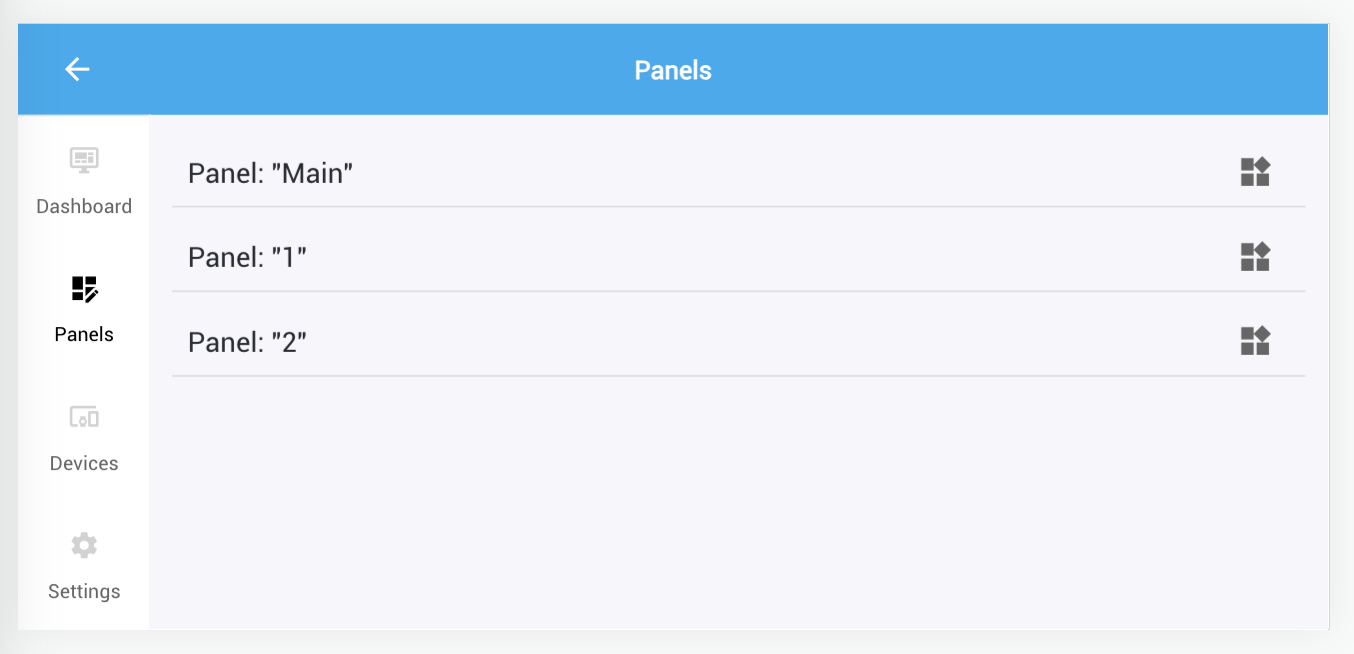Image resolution: width=1354 pixels, height=654 pixels.
Task: Click the Devices icon in sidebar
Action: [x=84, y=417]
